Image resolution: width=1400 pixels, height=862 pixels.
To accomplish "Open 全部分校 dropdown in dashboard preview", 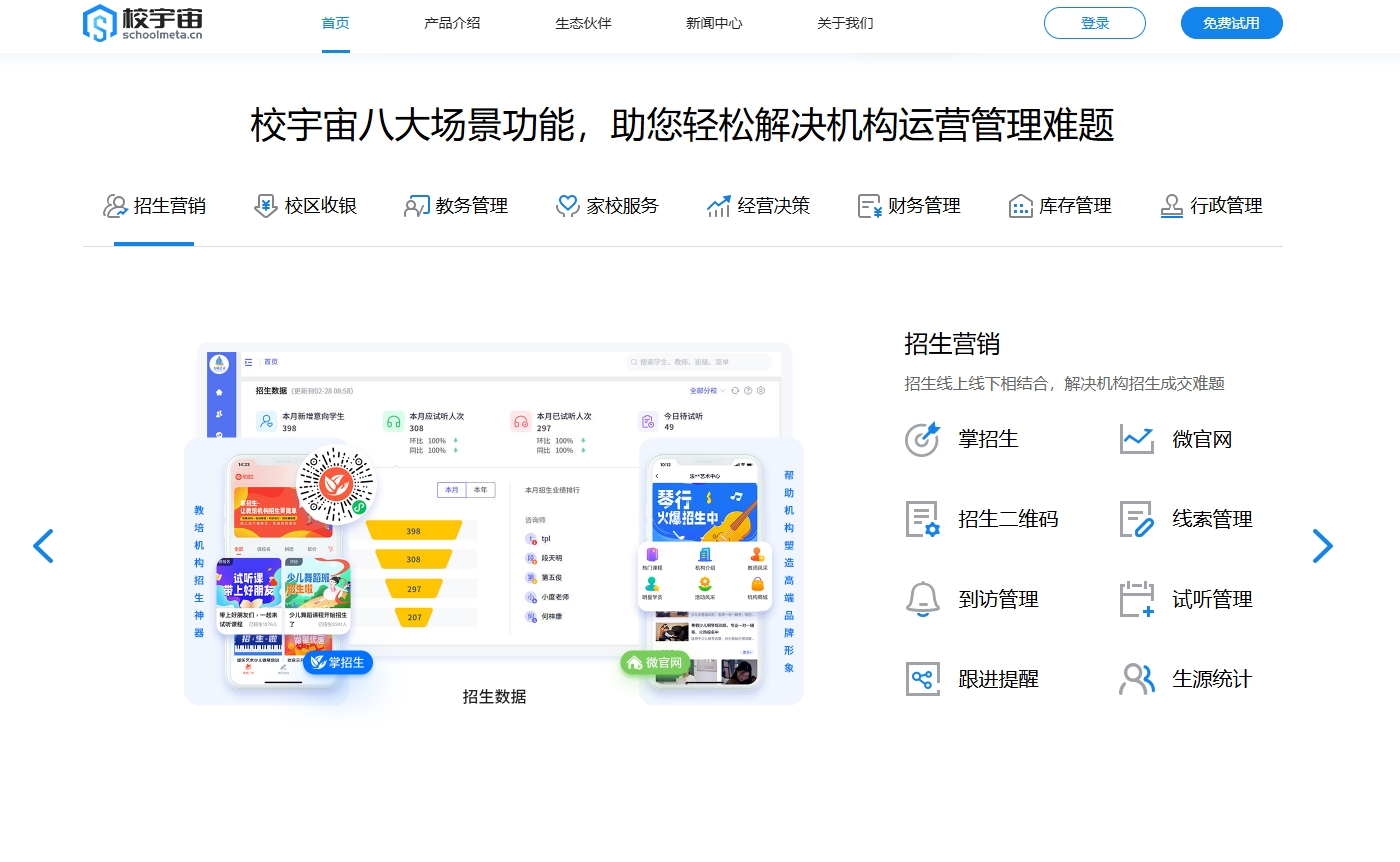I will point(706,391).
